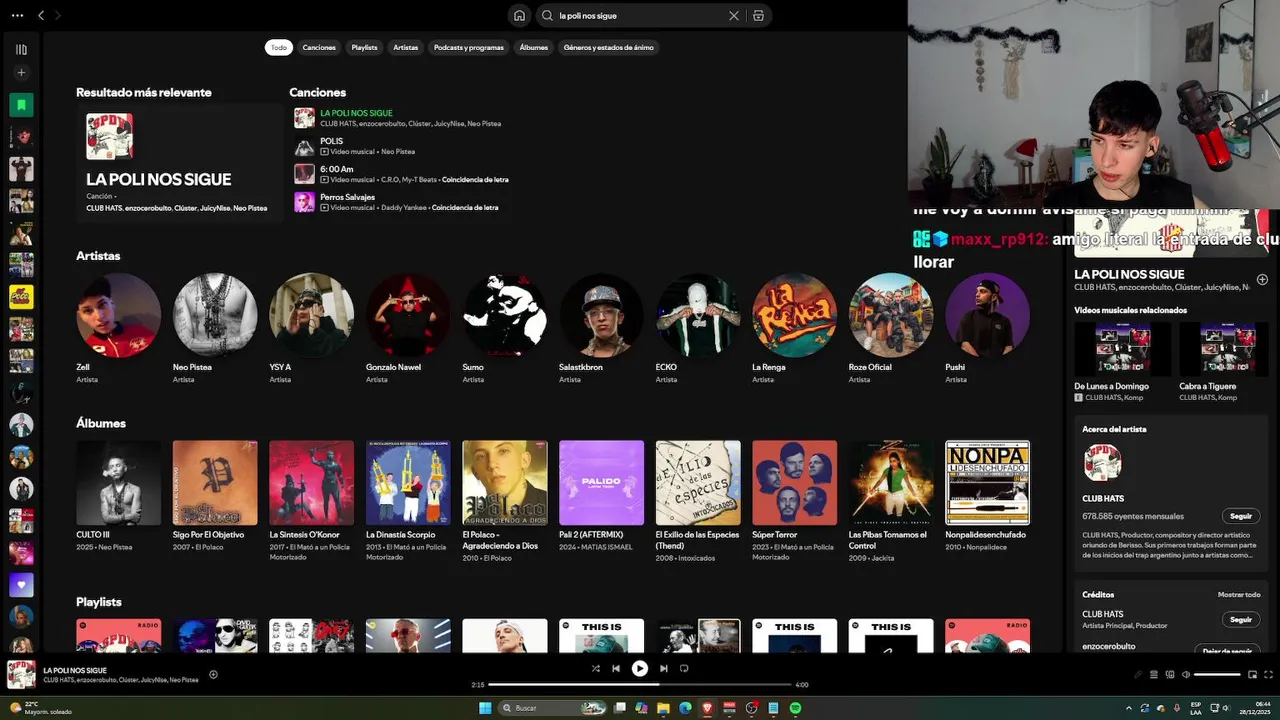Open artist Pushi
The image size is (1280, 720).
click(x=987, y=328)
